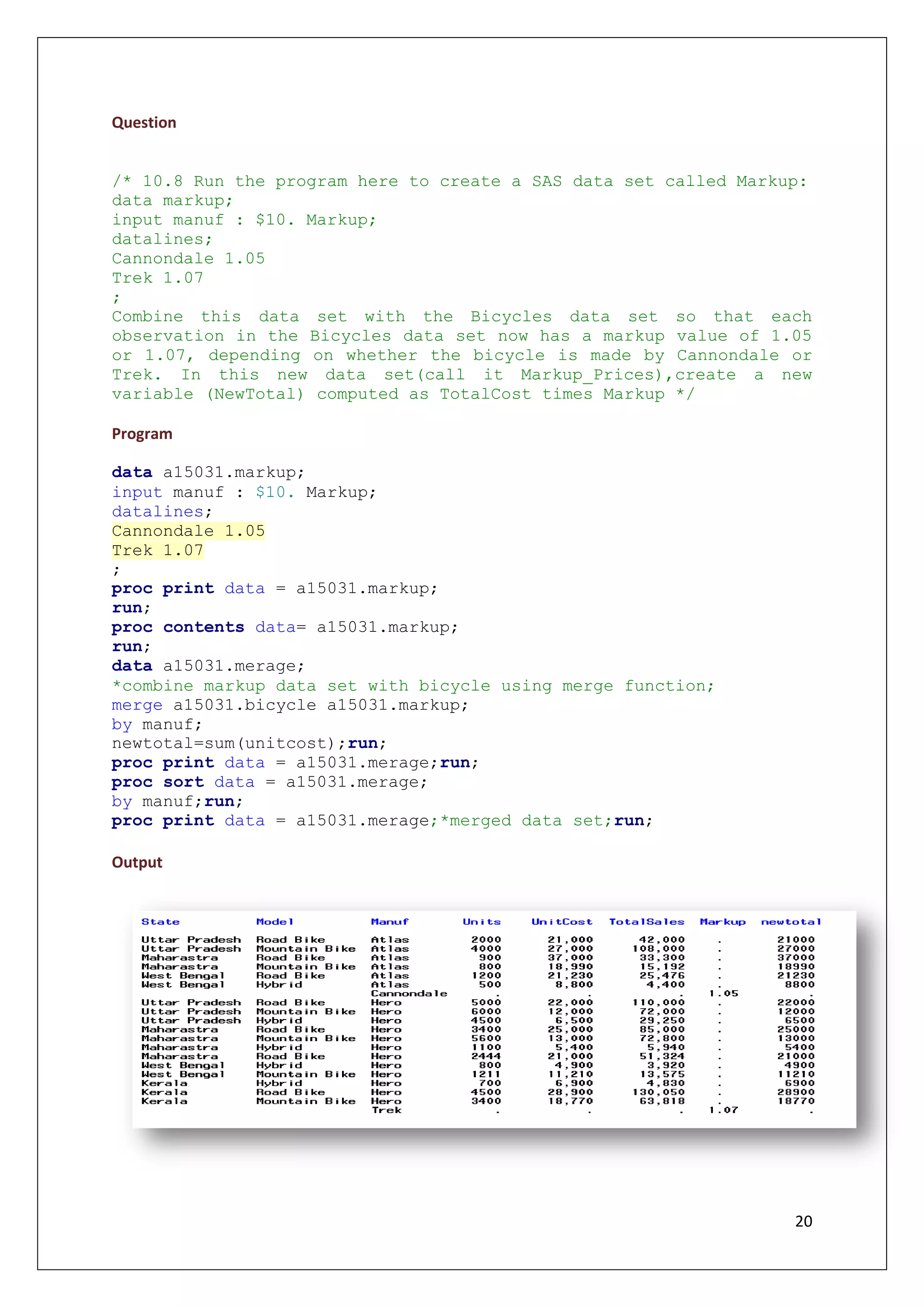The image size is (924, 1307).
Task: Click the 'Trek' Manuf cell in output
Action: tap(386, 1110)
